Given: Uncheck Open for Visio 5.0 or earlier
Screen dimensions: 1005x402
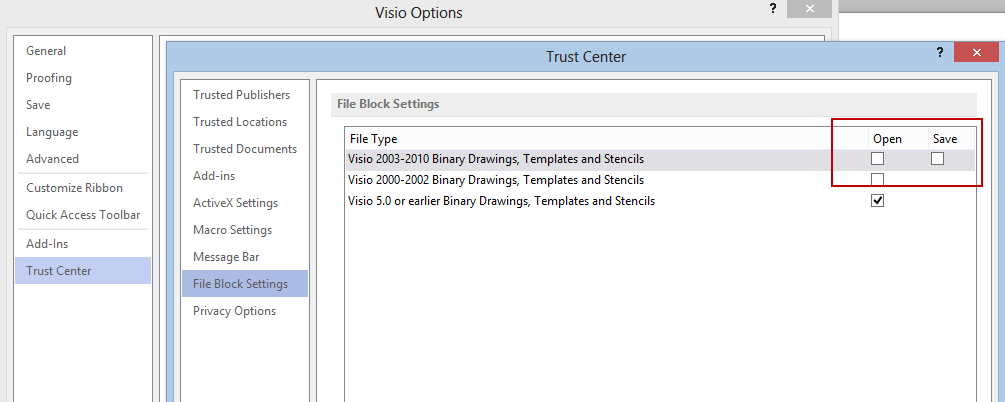Looking at the screenshot, I should pyautogui.click(x=877, y=201).
